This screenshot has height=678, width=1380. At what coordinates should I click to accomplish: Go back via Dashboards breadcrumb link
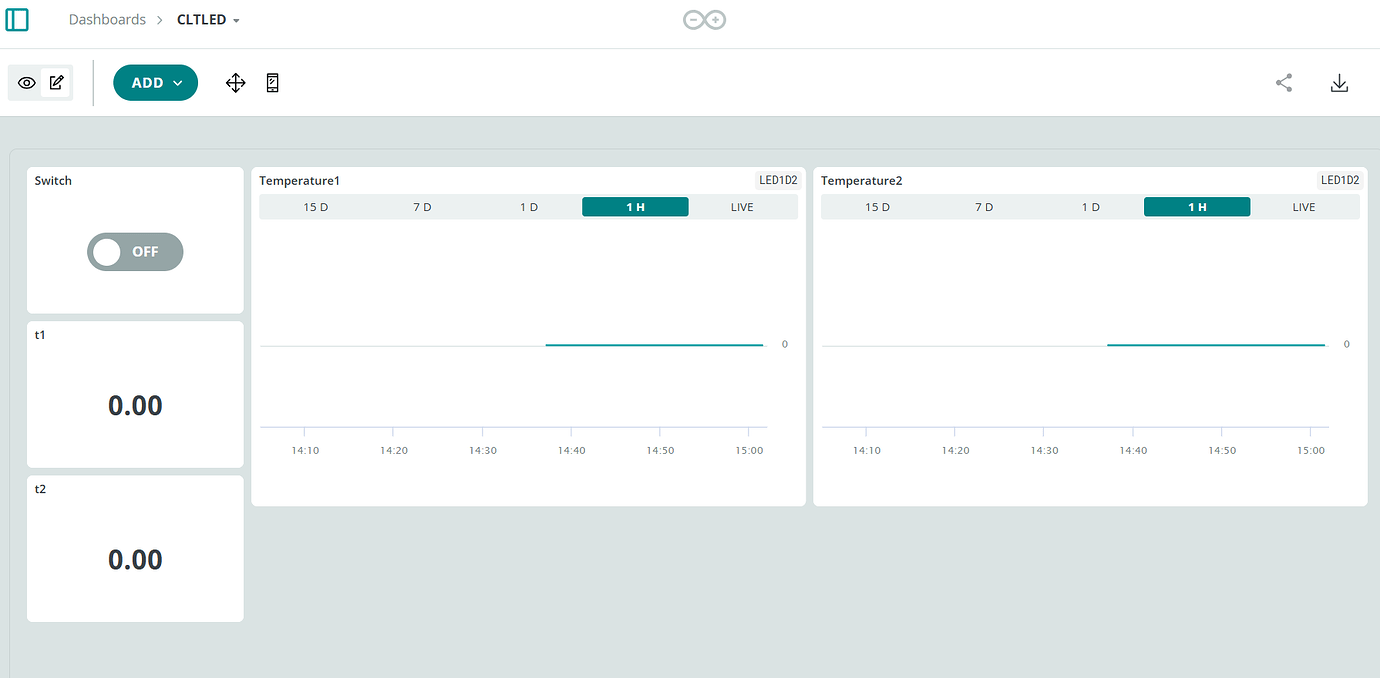(x=107, y=19)
